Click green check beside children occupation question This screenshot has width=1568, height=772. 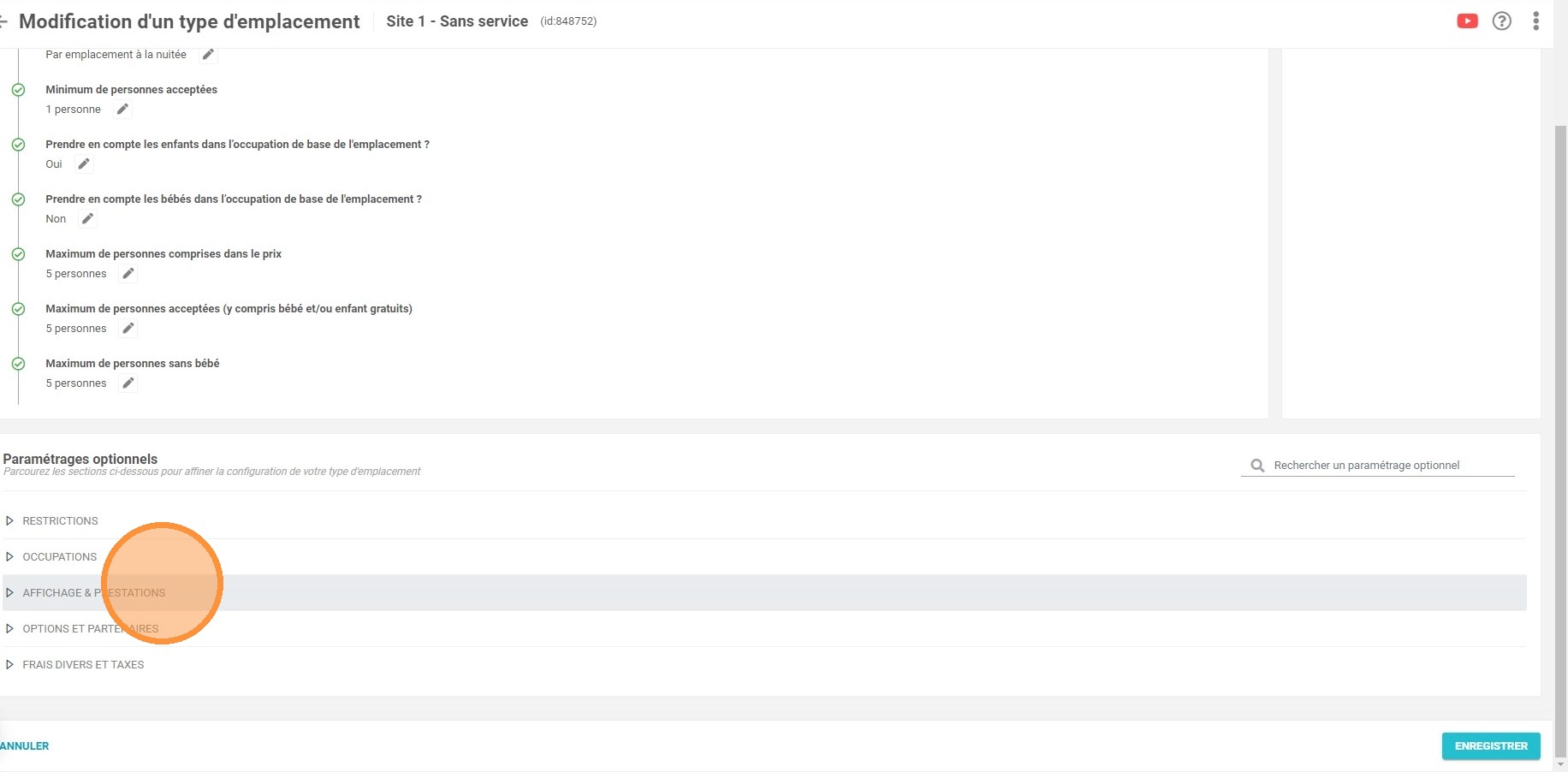pyautogui.click(x=18, y=145)
